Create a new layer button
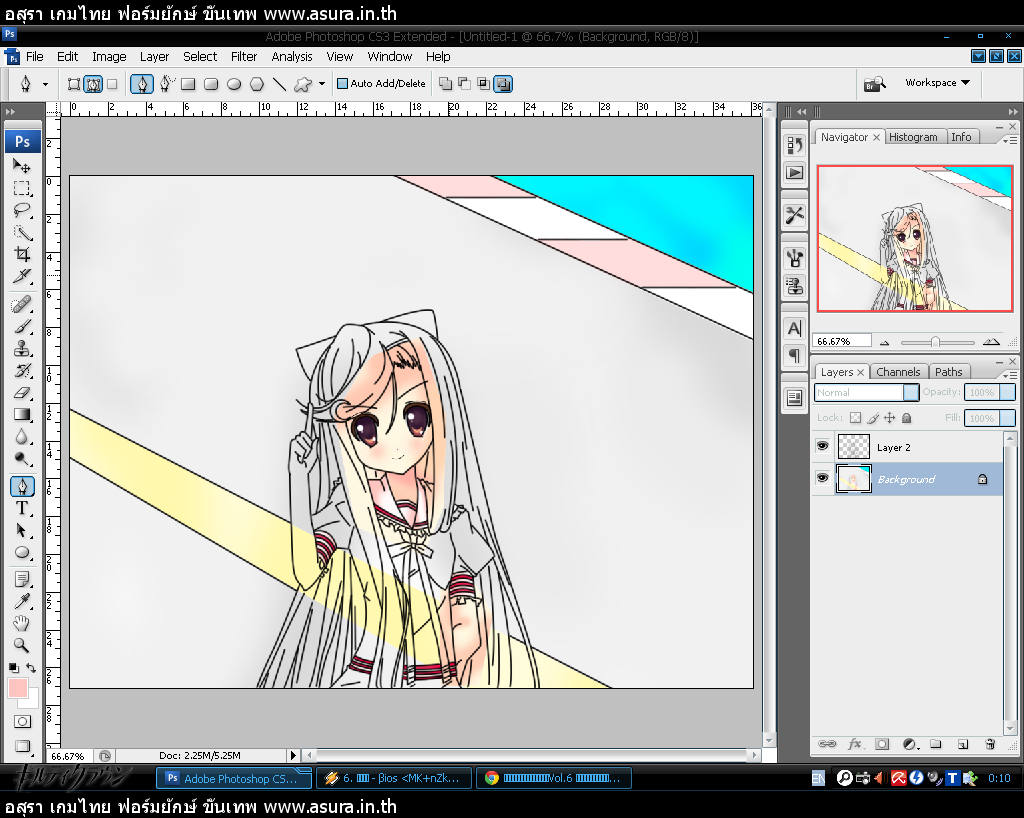 [963, 744]
